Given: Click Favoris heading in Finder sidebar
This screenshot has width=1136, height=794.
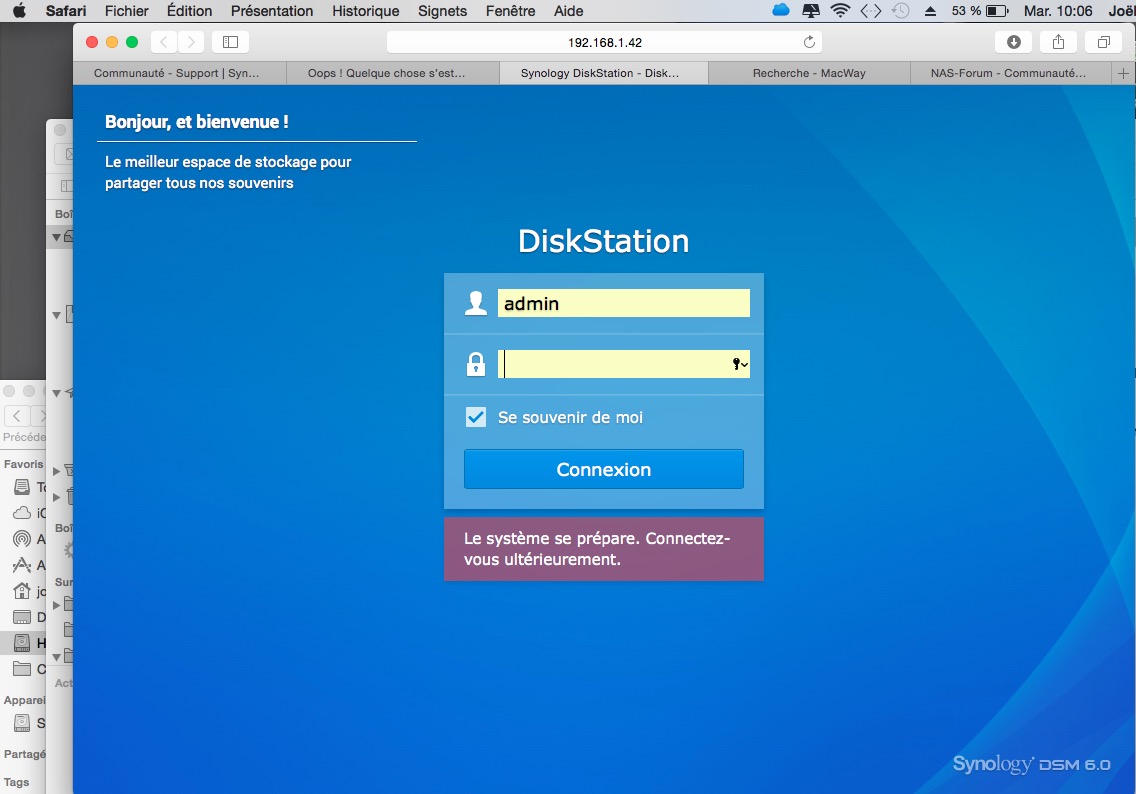Looking at the screenshot, I should click(x=24, y=464).
